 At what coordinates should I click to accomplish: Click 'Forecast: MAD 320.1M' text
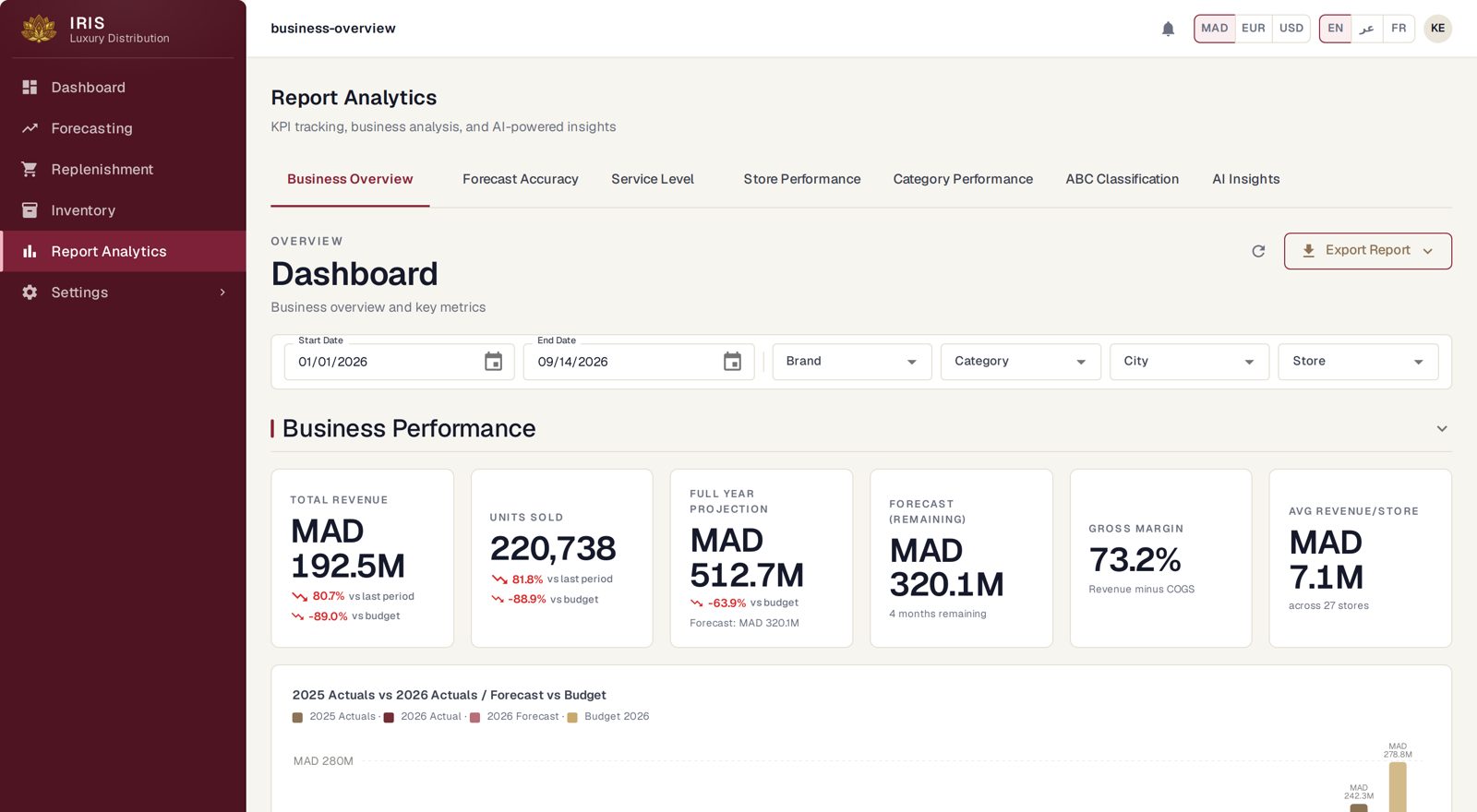(x=744, y=624)
